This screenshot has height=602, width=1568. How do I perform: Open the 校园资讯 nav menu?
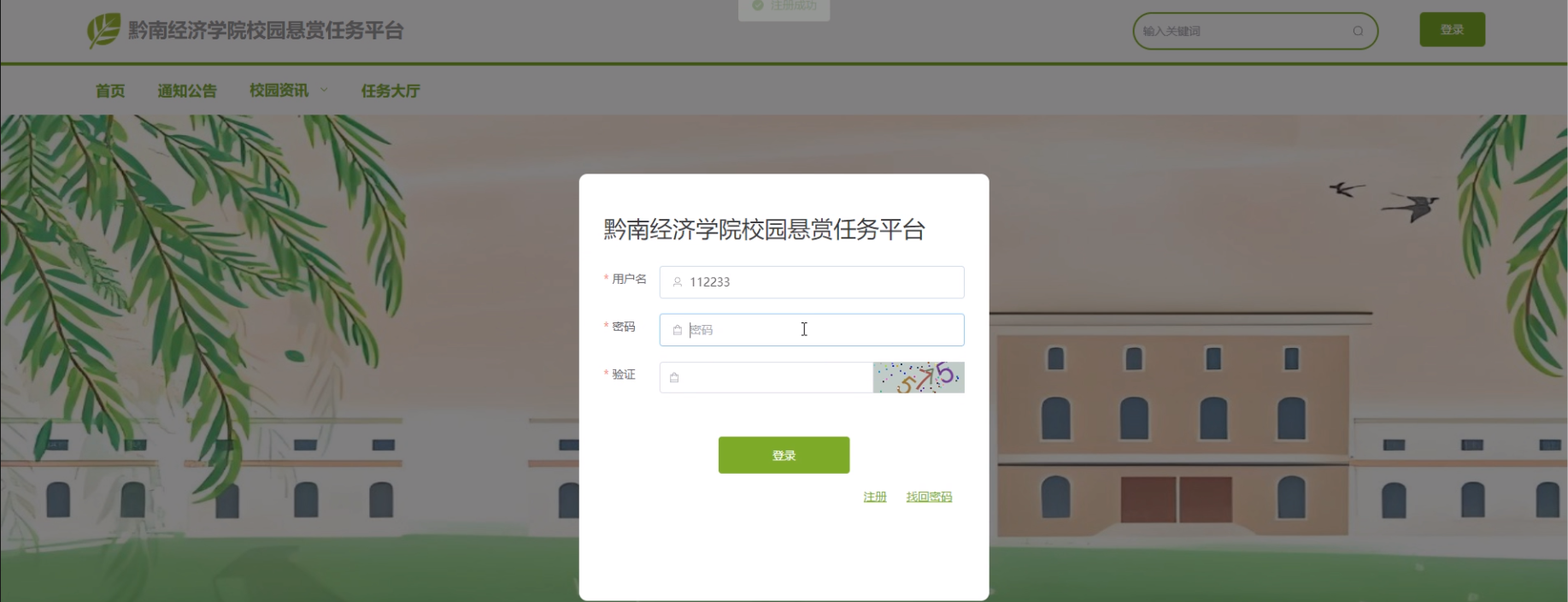point(279,91)
